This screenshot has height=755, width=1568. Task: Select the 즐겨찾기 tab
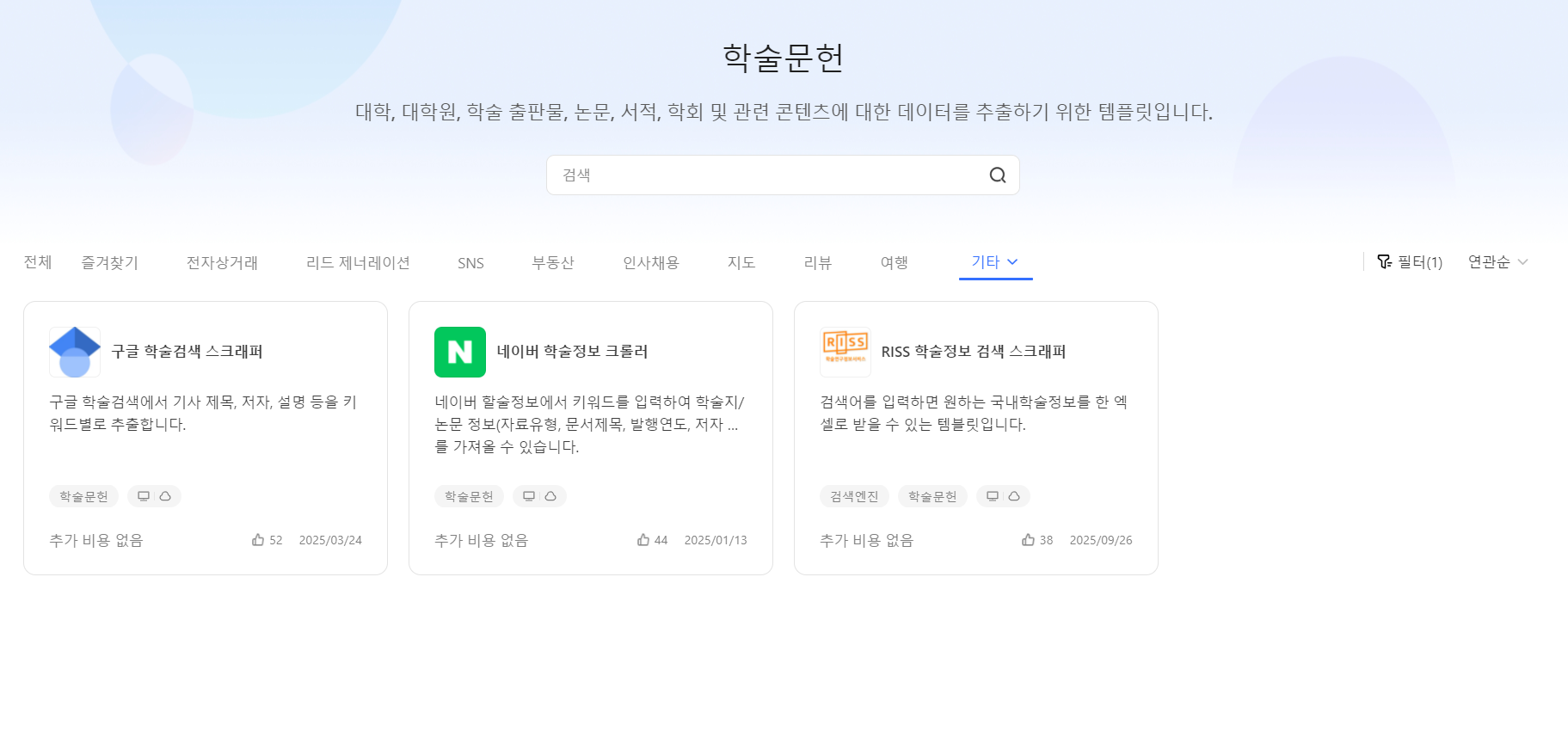(109, 262)
